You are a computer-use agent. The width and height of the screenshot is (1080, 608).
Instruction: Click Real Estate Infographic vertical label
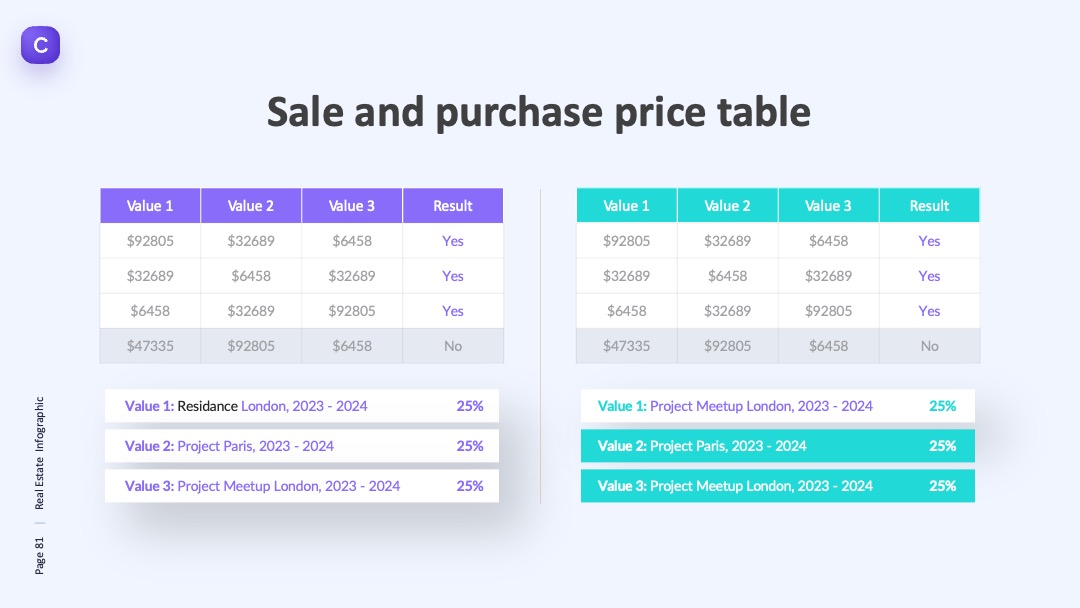[39, 453]
